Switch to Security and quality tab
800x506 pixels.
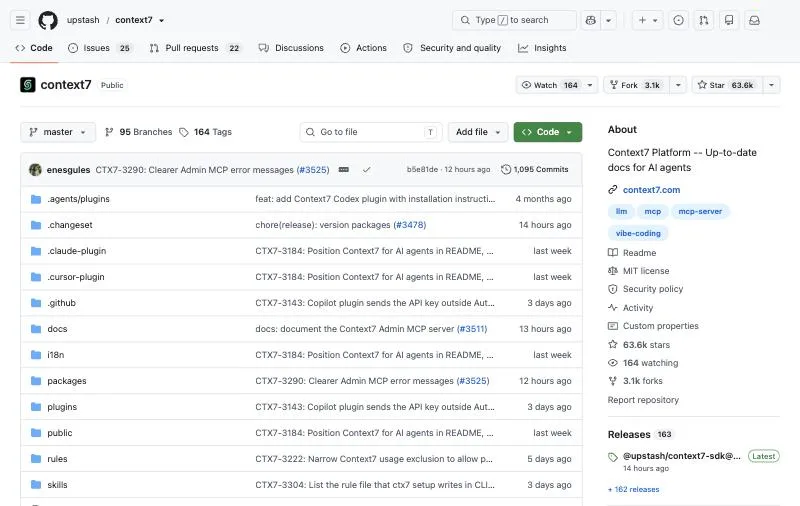pyautogui.click(x=452, y=48)
